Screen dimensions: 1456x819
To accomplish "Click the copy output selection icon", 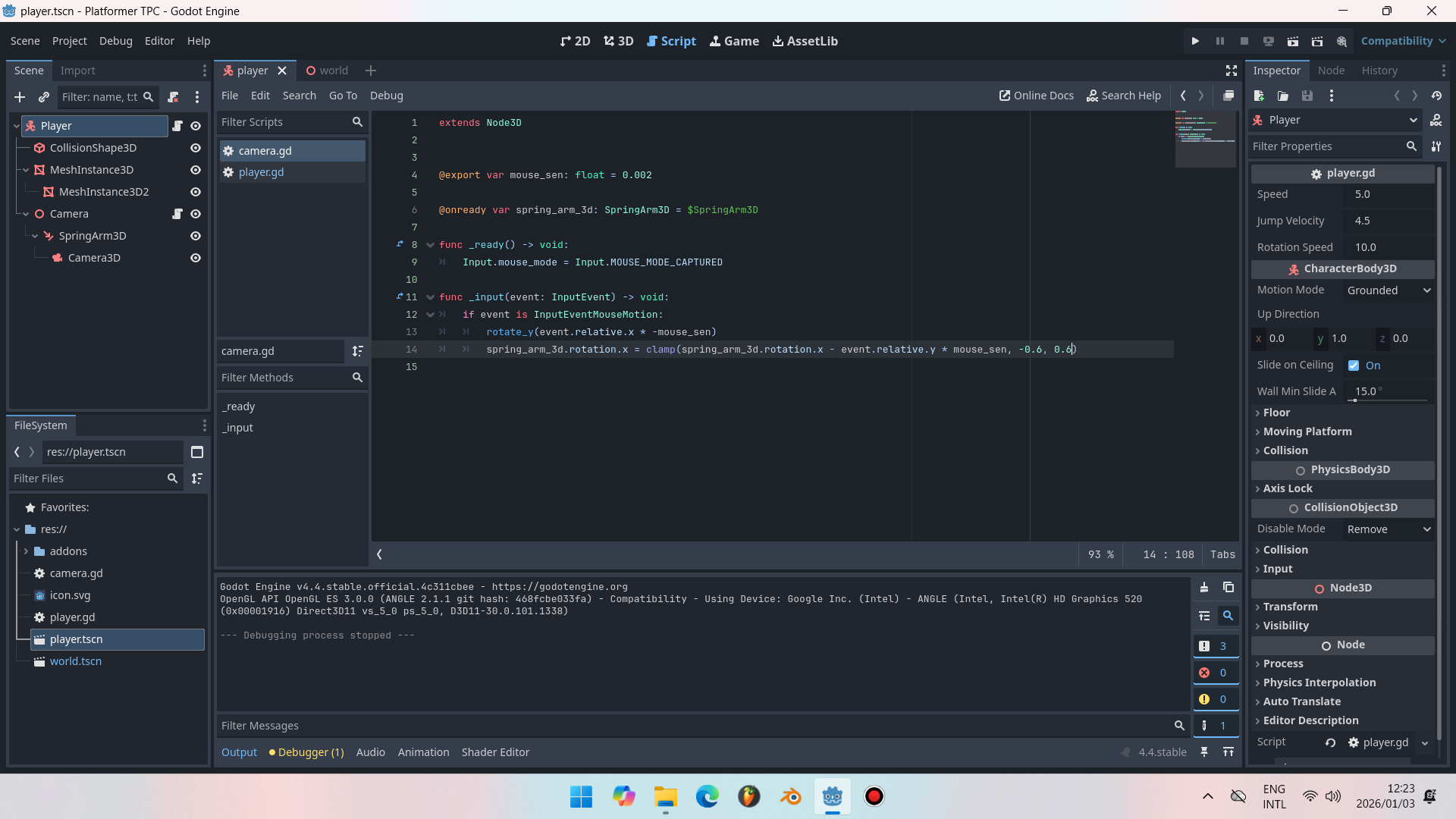I will tap(1228, 588).
